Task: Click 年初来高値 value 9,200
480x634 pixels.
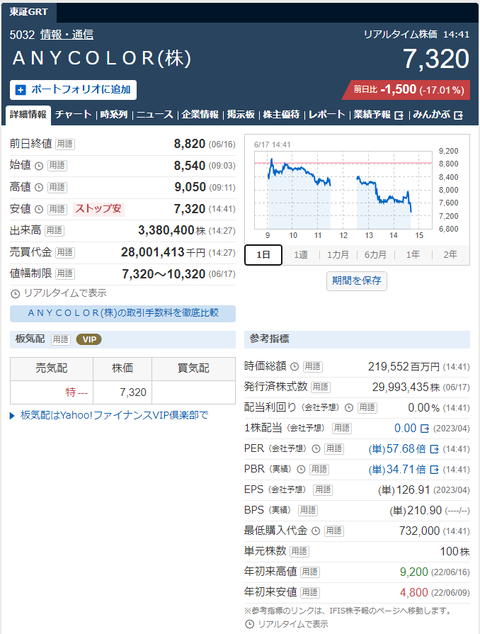Action: pyautogui.click(x=414, y=572)
